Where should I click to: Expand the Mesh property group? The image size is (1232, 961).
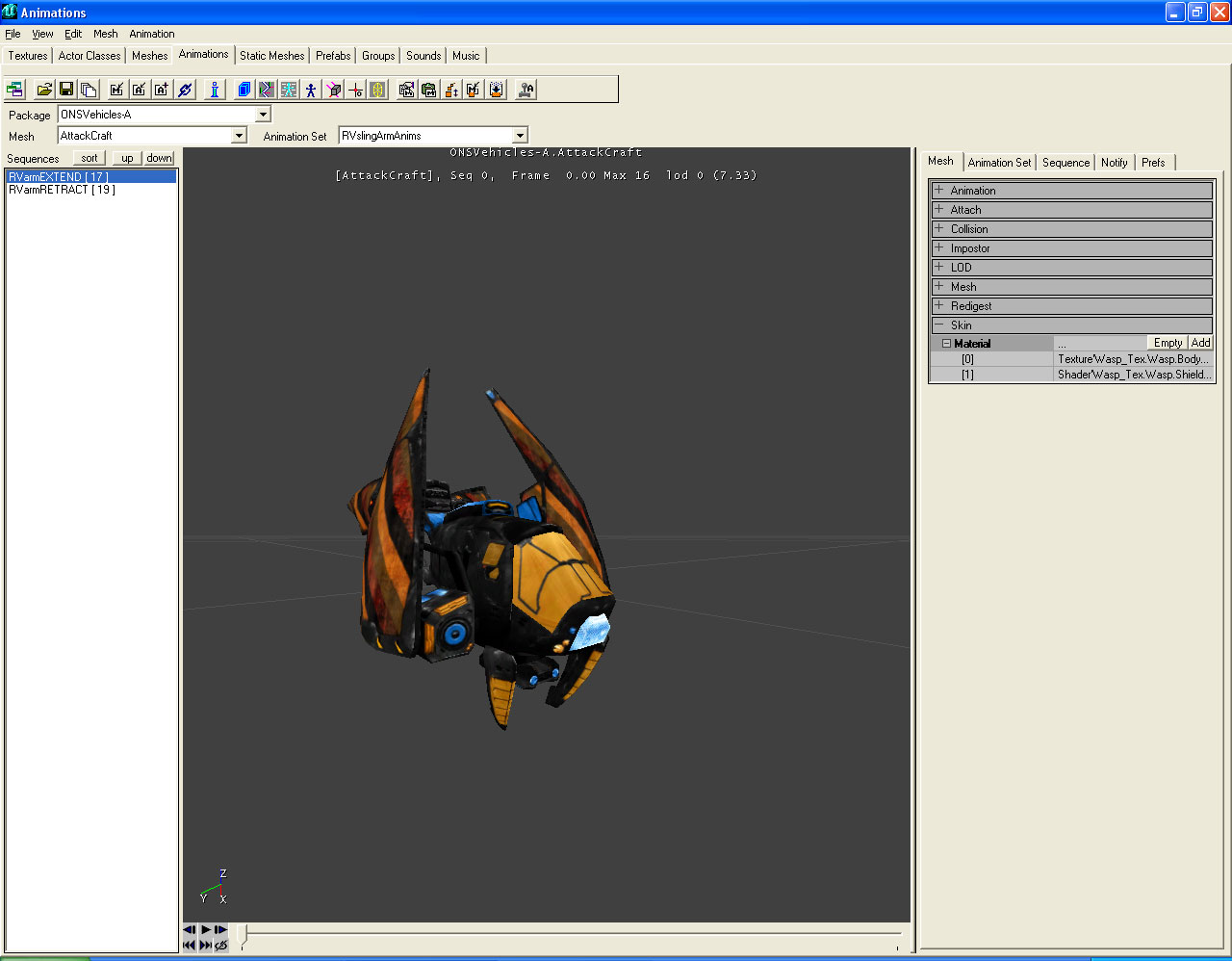pos(938,286)
